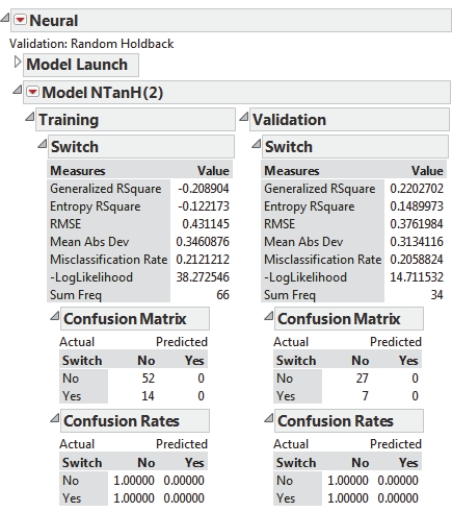
Task: Select Training Mean Abs Dev value 0.3460876
Action: click(x=203, y=242)
